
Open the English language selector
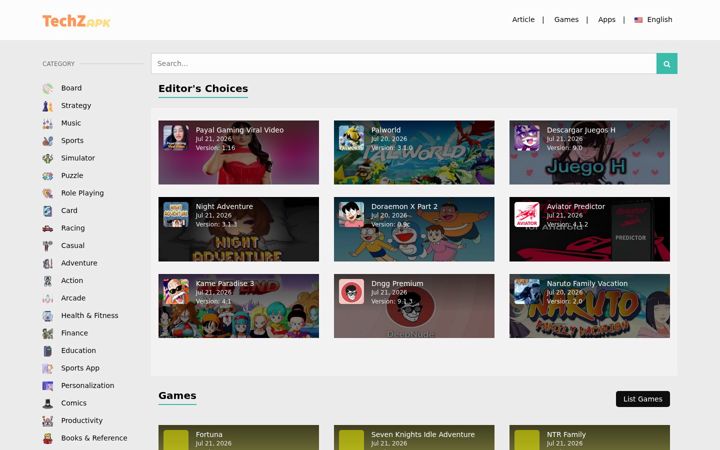click(653, 20)
